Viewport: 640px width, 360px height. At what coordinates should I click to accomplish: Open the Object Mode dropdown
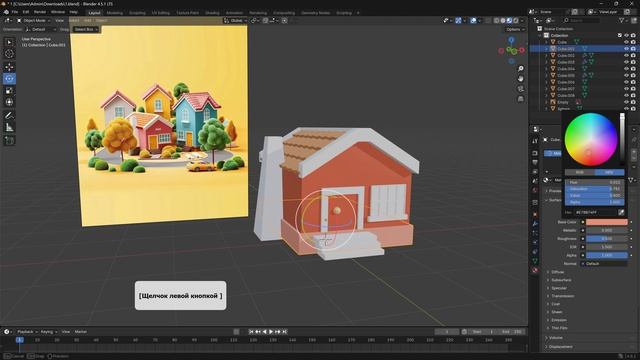(x=33, y=20)
